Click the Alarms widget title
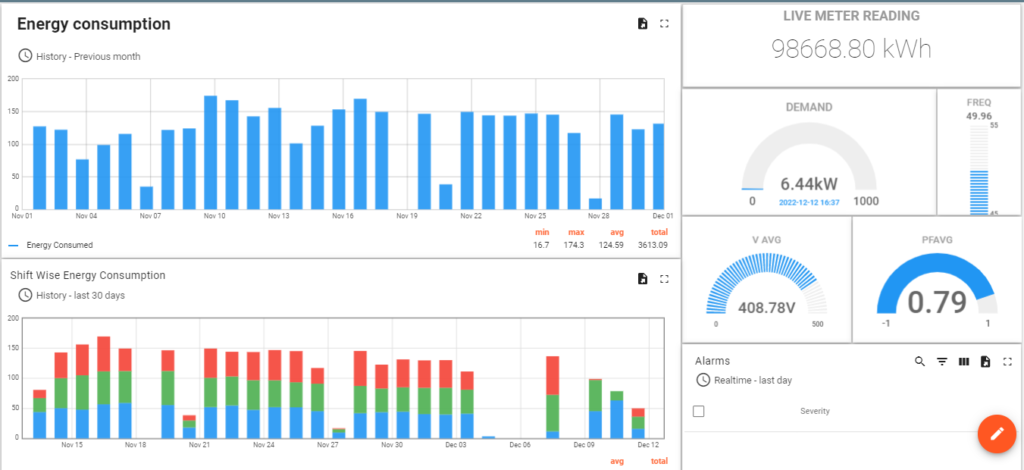This screenshot has width=1024, height=470. pyautogui.click(x=712, y=361)
